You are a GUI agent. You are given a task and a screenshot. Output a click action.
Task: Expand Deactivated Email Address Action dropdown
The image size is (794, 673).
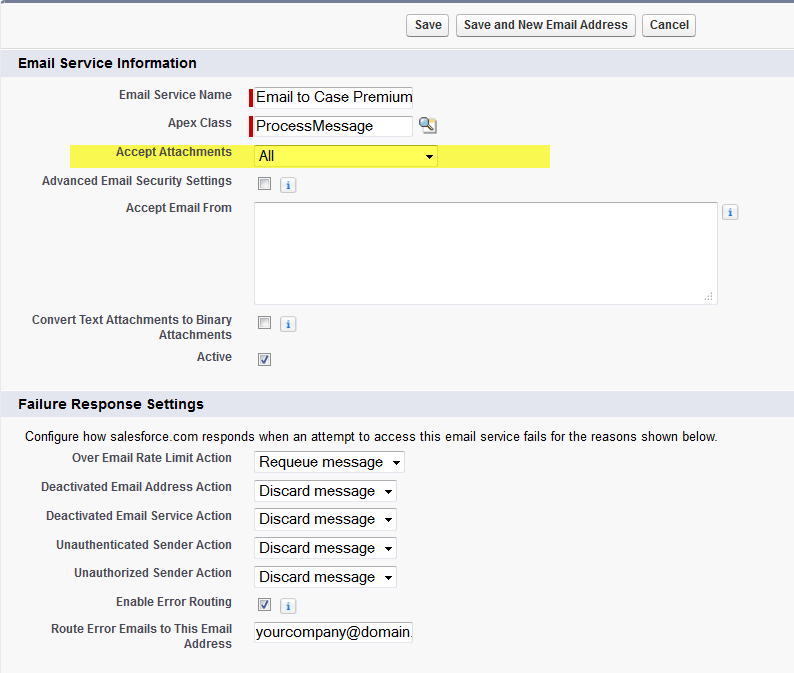[x=325, y=491]
